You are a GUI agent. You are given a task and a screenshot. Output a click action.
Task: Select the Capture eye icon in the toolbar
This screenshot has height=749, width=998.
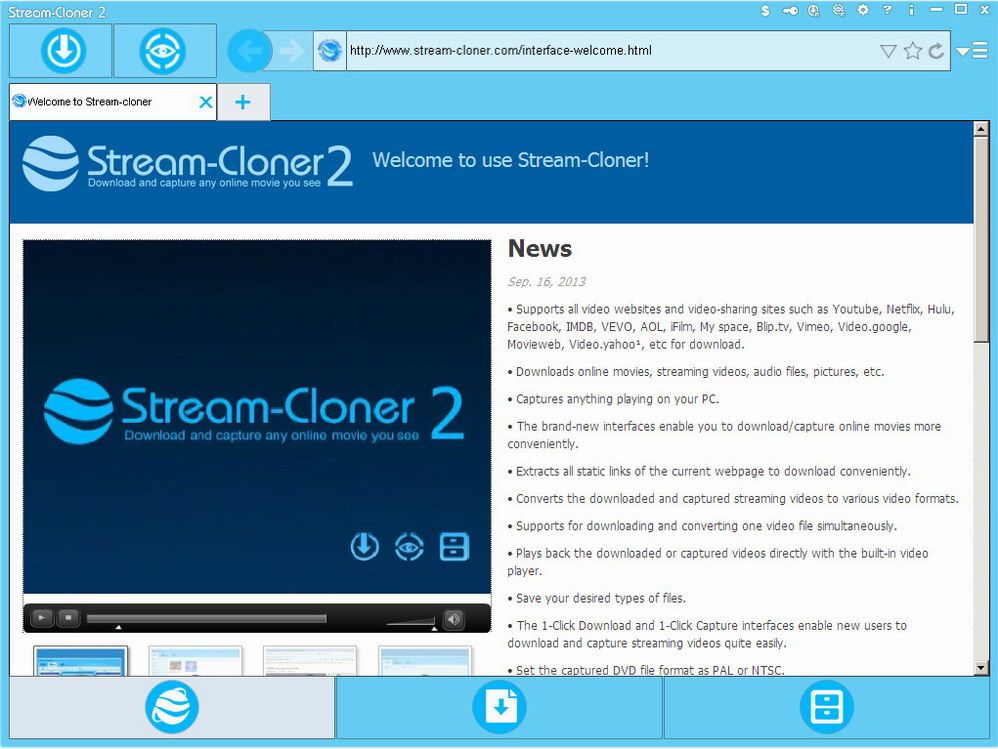click(x=165, y=50)
